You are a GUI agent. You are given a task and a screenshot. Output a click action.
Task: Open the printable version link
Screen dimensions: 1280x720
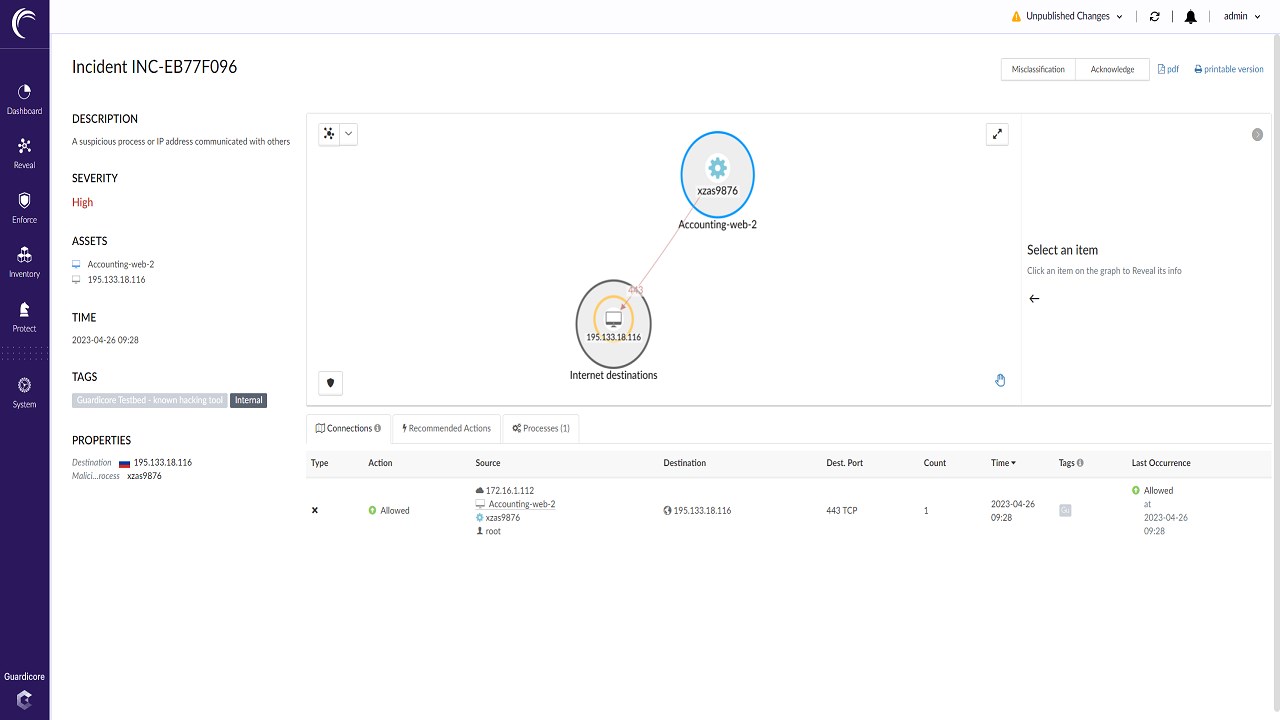pos(1229,69)
